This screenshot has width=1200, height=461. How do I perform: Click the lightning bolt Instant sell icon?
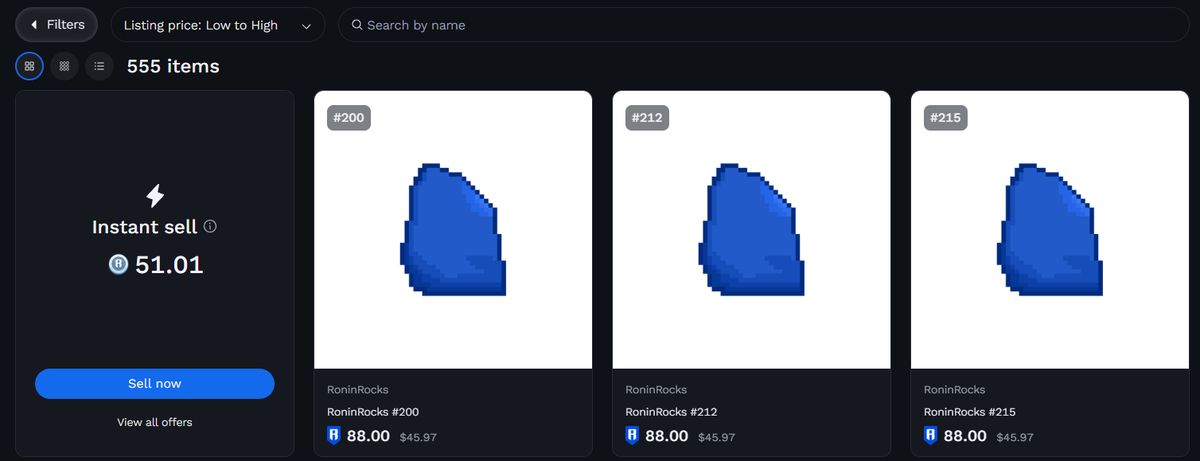155,196
